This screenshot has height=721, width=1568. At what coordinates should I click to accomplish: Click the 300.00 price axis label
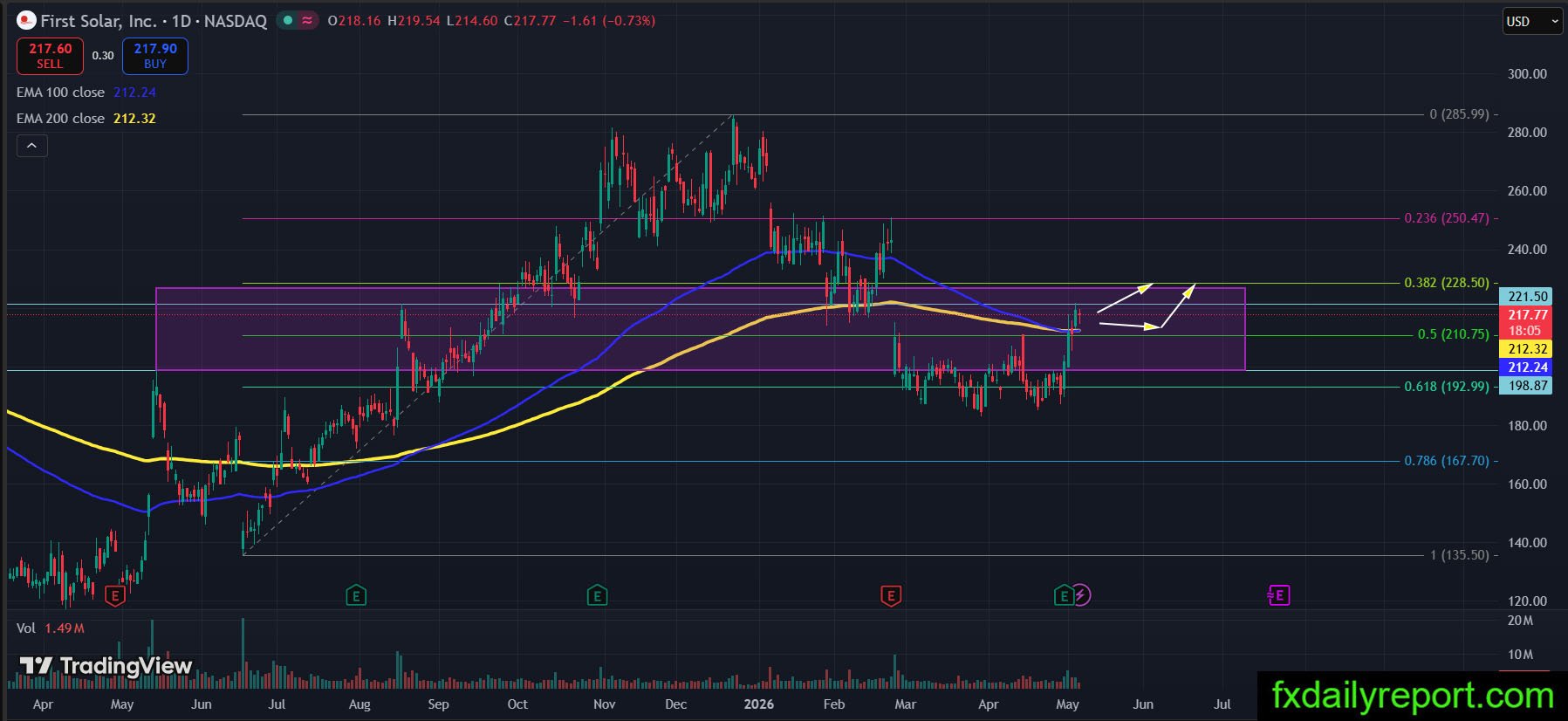click(x=1527, y=74)
